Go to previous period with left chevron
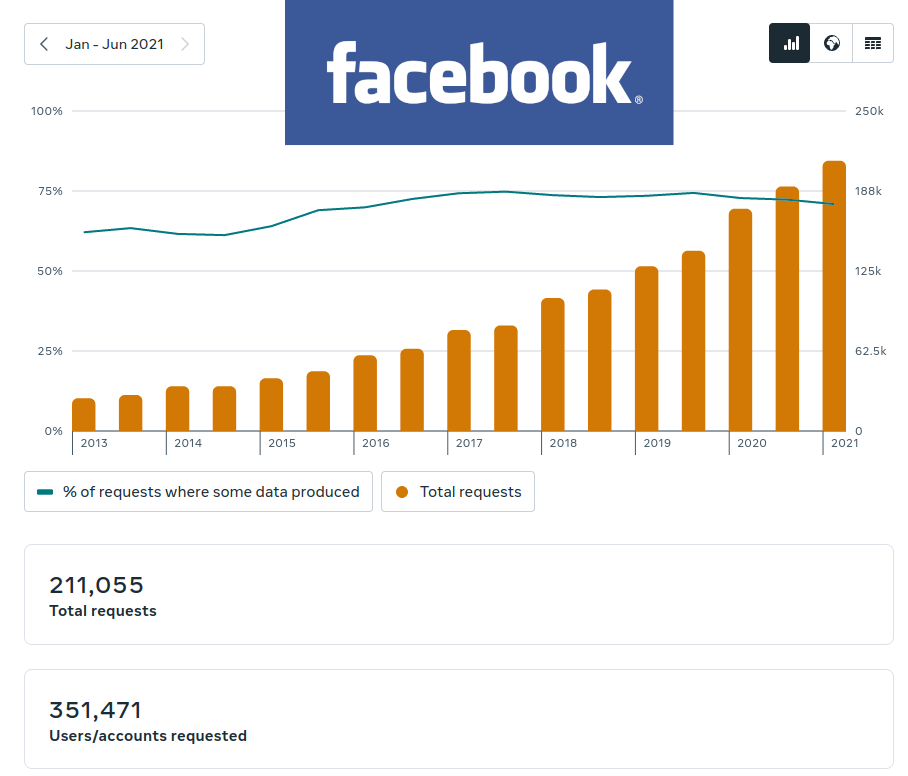 tap(44, 44)
